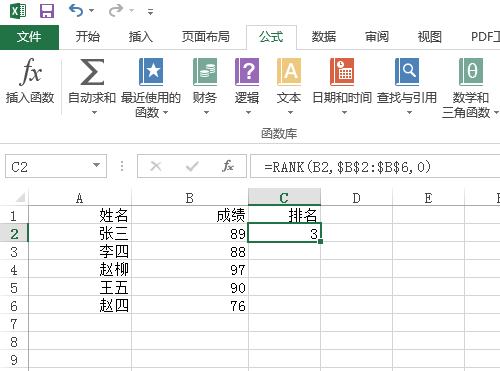
Task: Click the Excel application icon
Action: pyautogui.click(x=18, y=11)
